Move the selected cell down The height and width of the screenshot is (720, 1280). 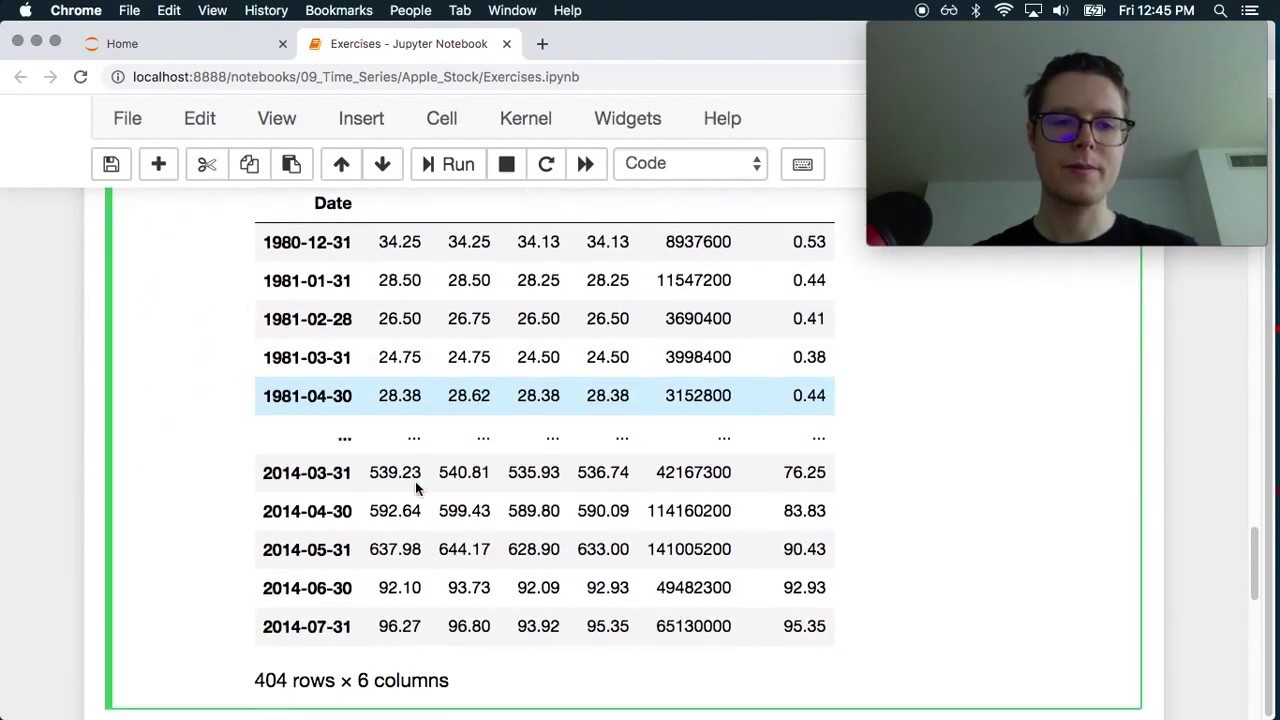pos(382,164)
